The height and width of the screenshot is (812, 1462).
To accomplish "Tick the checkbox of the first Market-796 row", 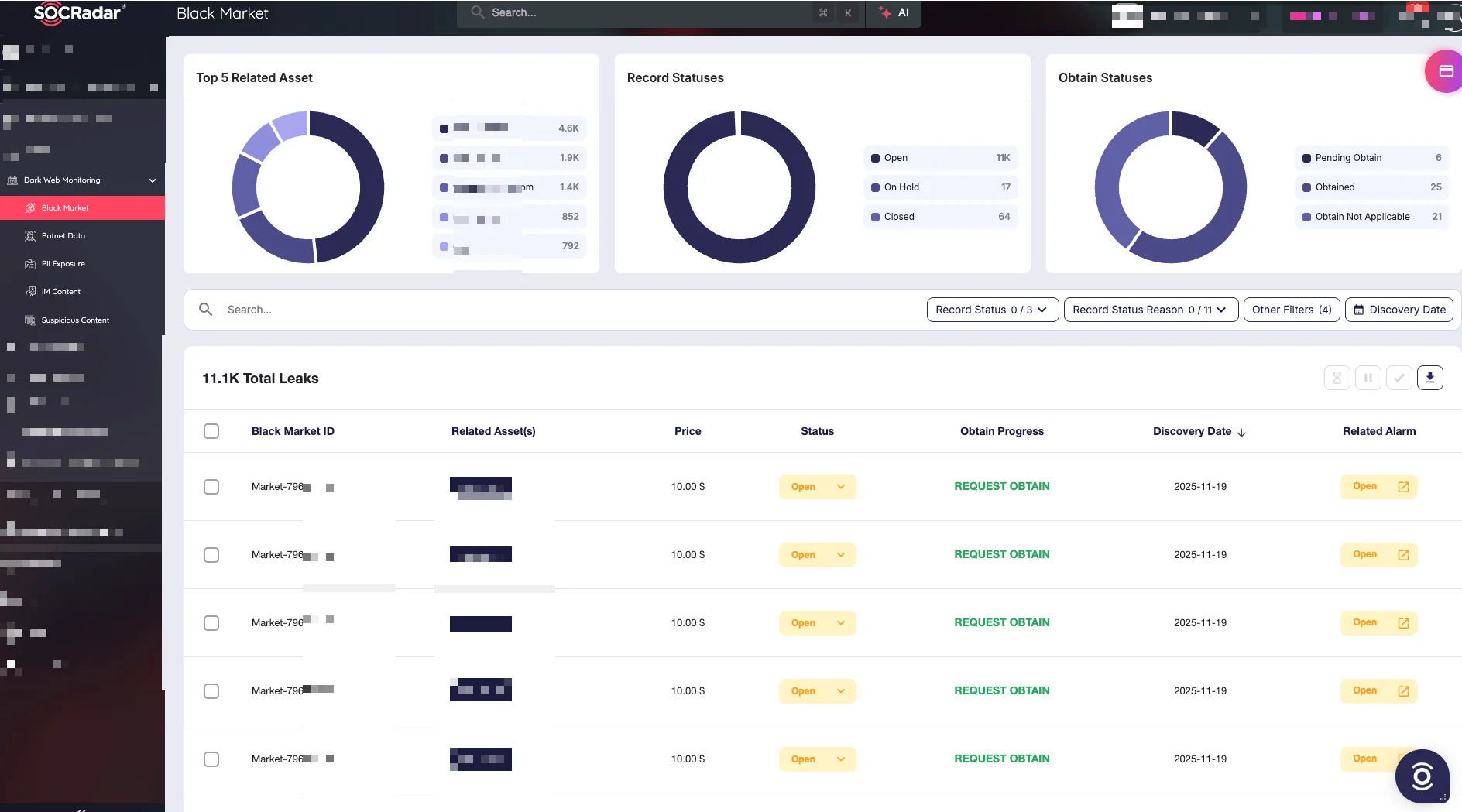I will 211,487.
